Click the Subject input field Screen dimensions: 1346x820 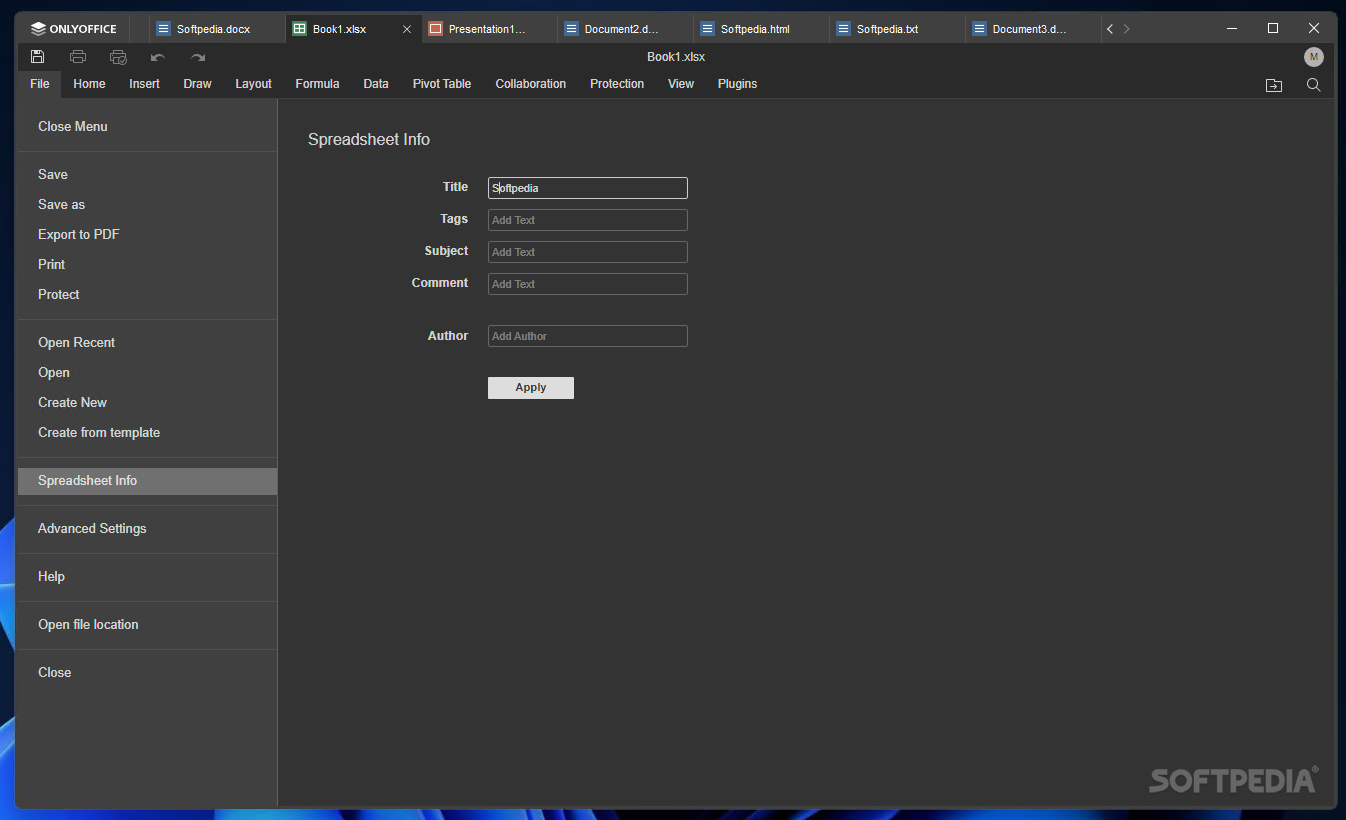pyautogui.click(x=588, y=252)
